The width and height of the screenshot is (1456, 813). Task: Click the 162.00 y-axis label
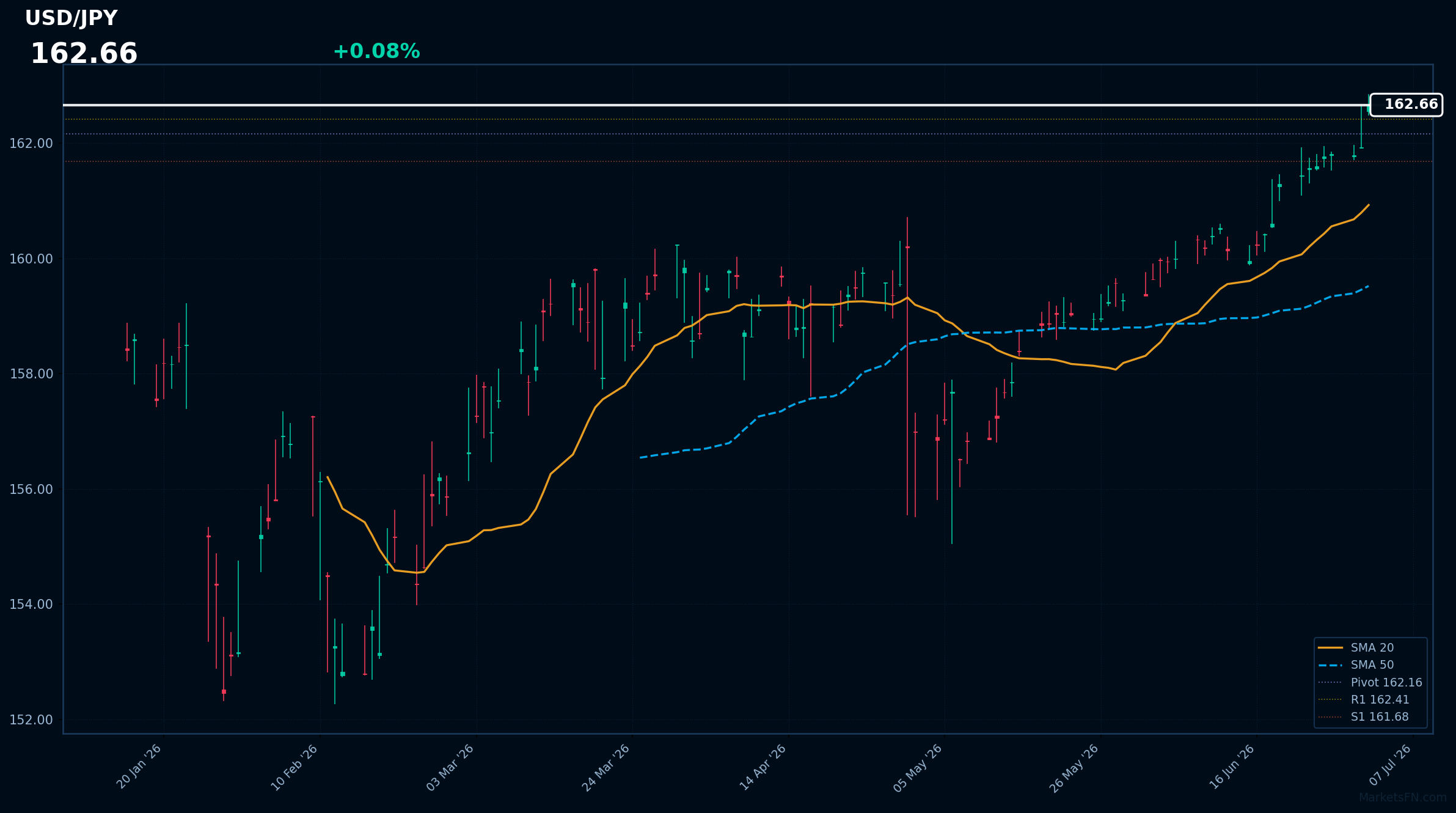click(31, 144)
